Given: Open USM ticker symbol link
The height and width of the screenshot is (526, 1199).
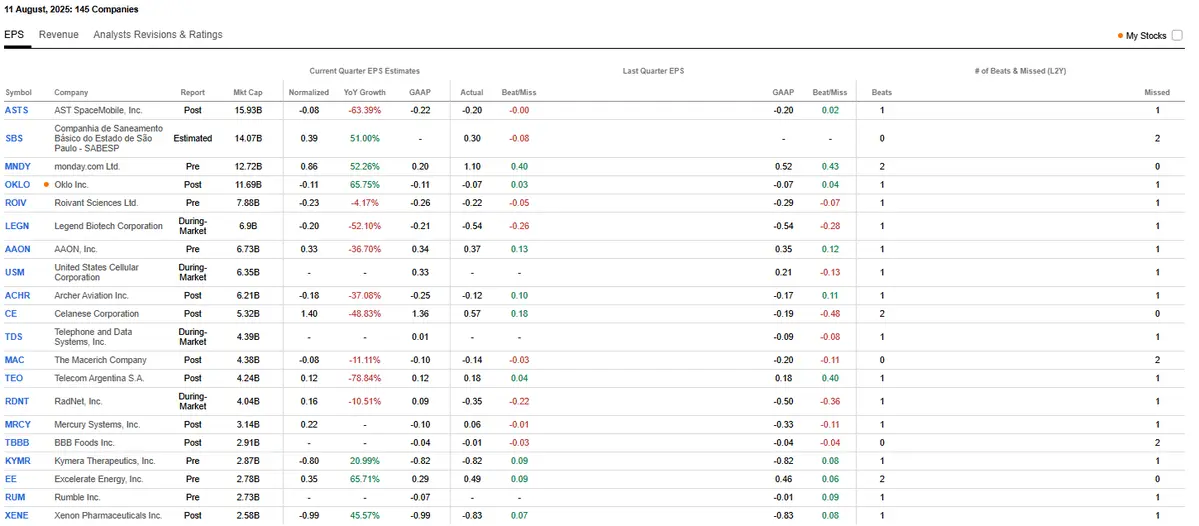Looking at the screenshot, I should 15,272.
